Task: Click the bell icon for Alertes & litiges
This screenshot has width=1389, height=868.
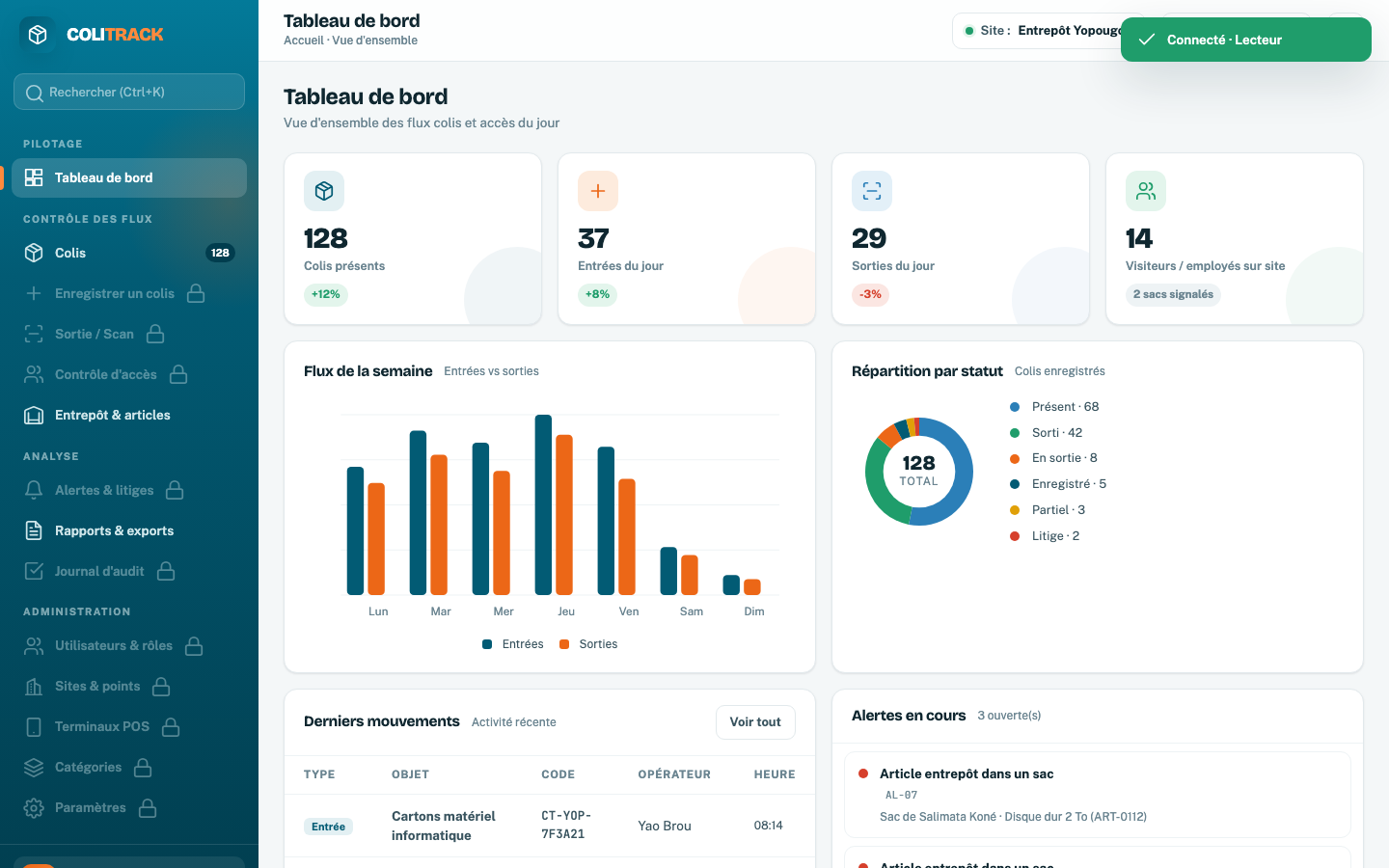Action: (34, 490)
